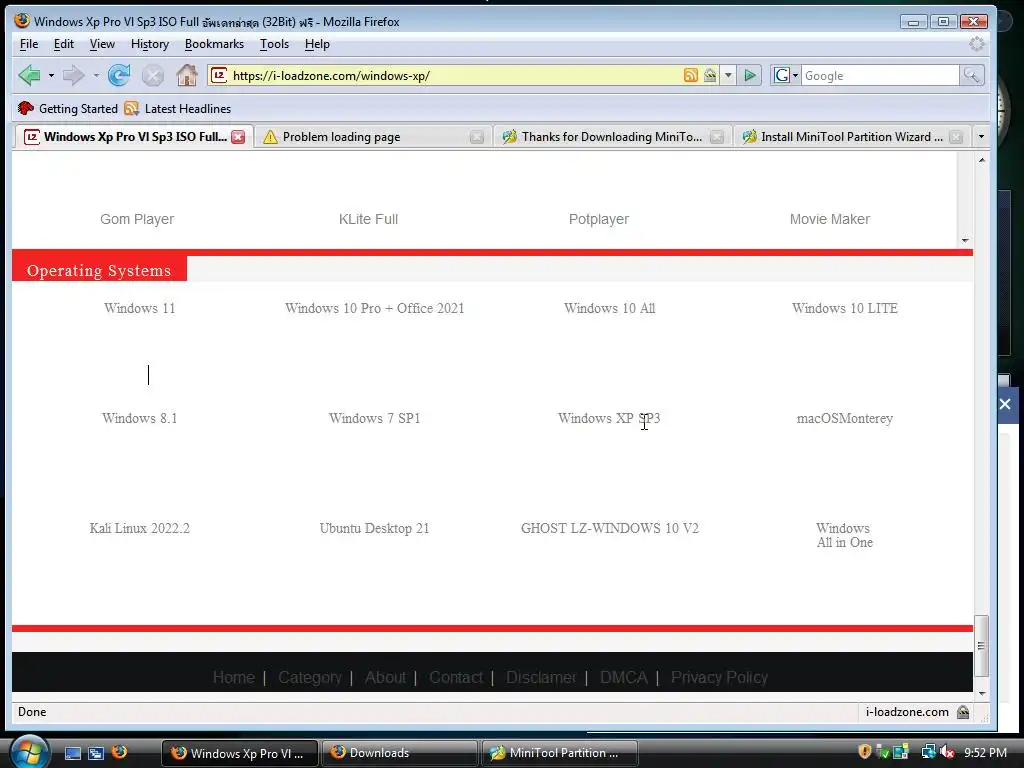This screenshot has height=768, width=1024.
Task: Open the Windows 10 All link
Action: 609,308
